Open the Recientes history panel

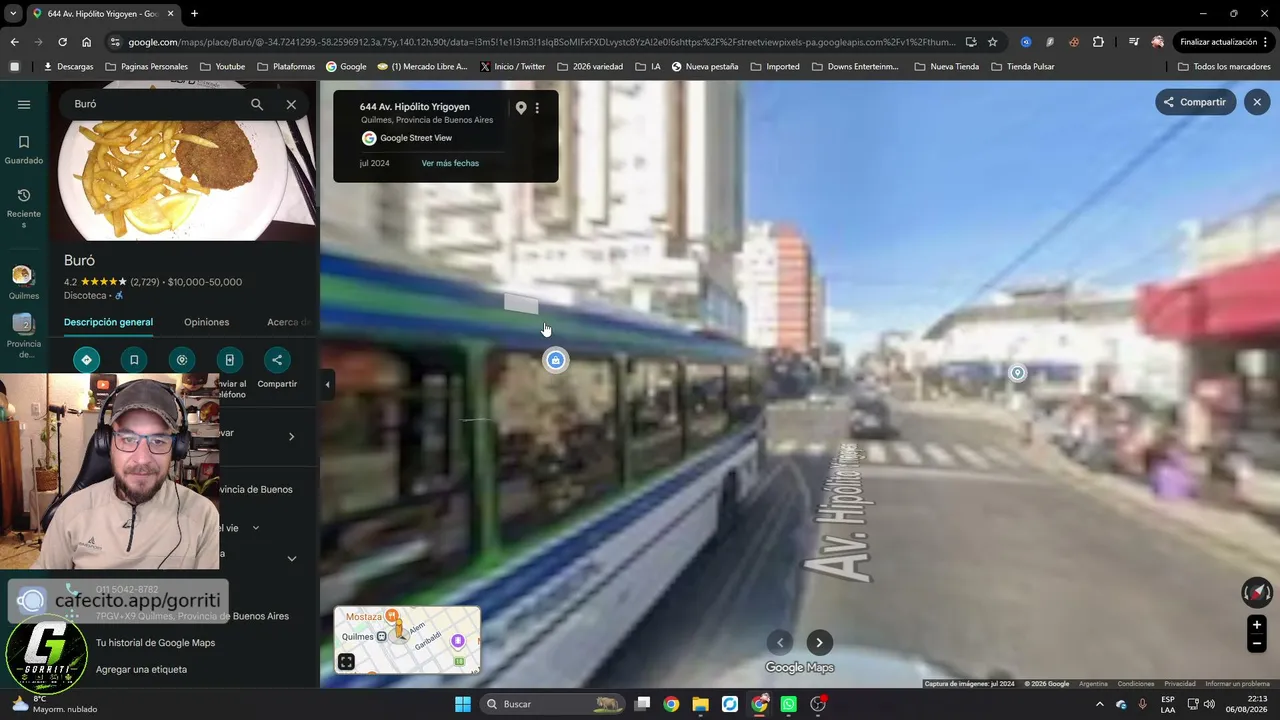click(24, 208)
